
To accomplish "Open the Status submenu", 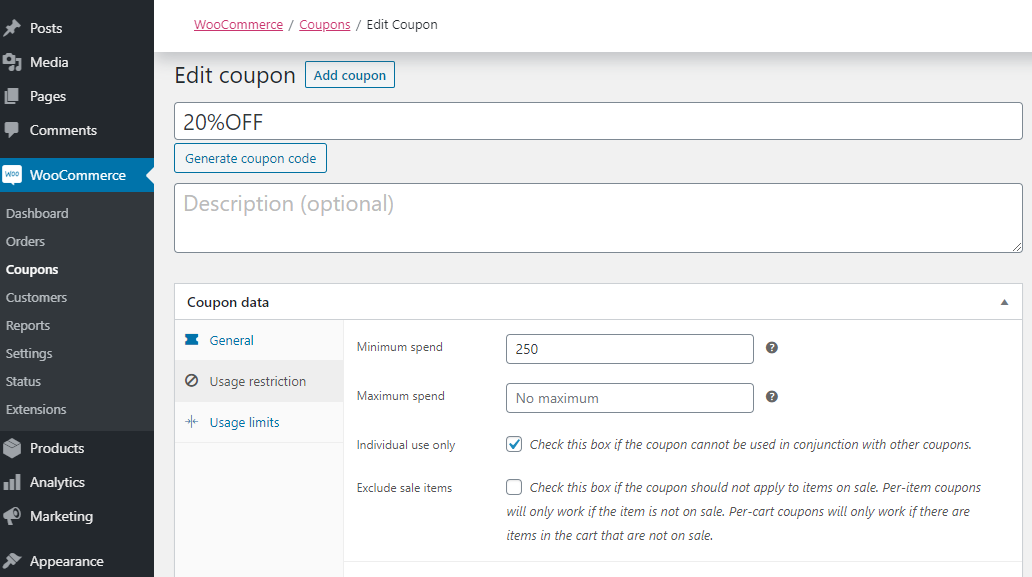I will click(23, 382).
